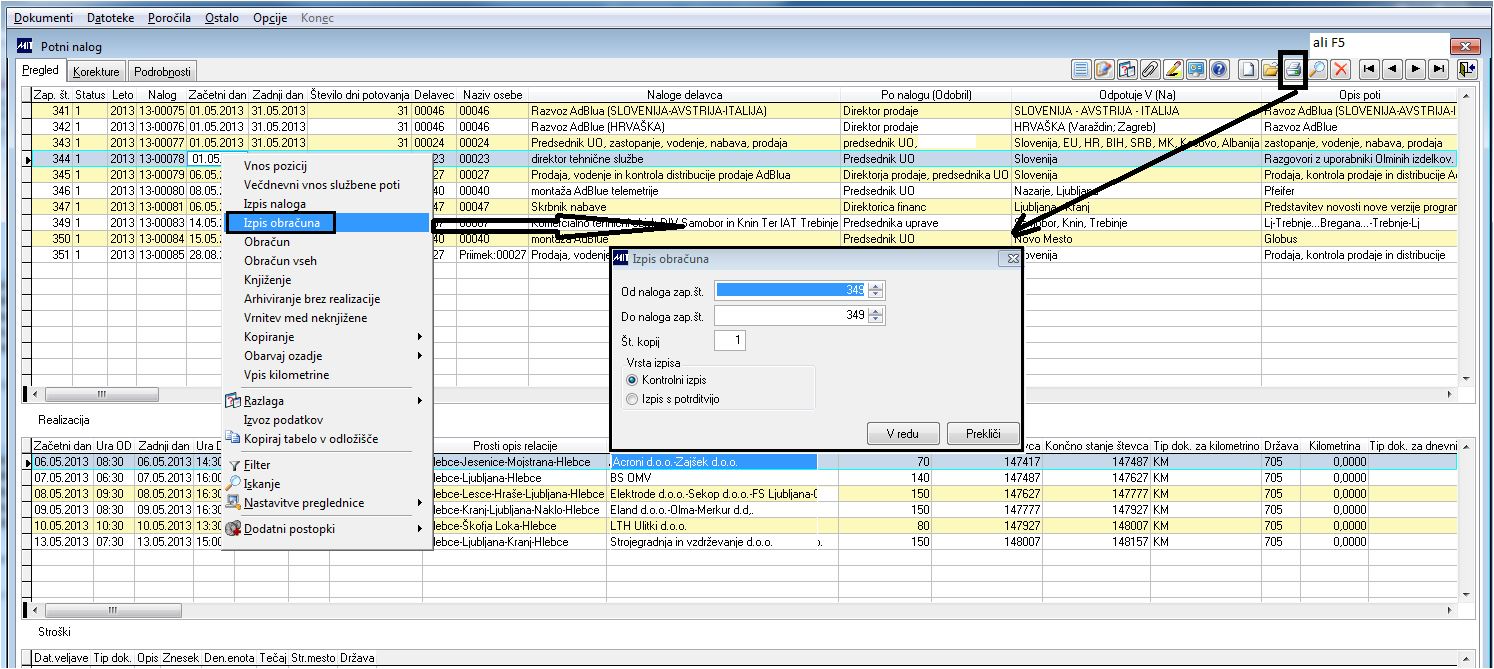Open Iskanje from context menu

[326, 484]
